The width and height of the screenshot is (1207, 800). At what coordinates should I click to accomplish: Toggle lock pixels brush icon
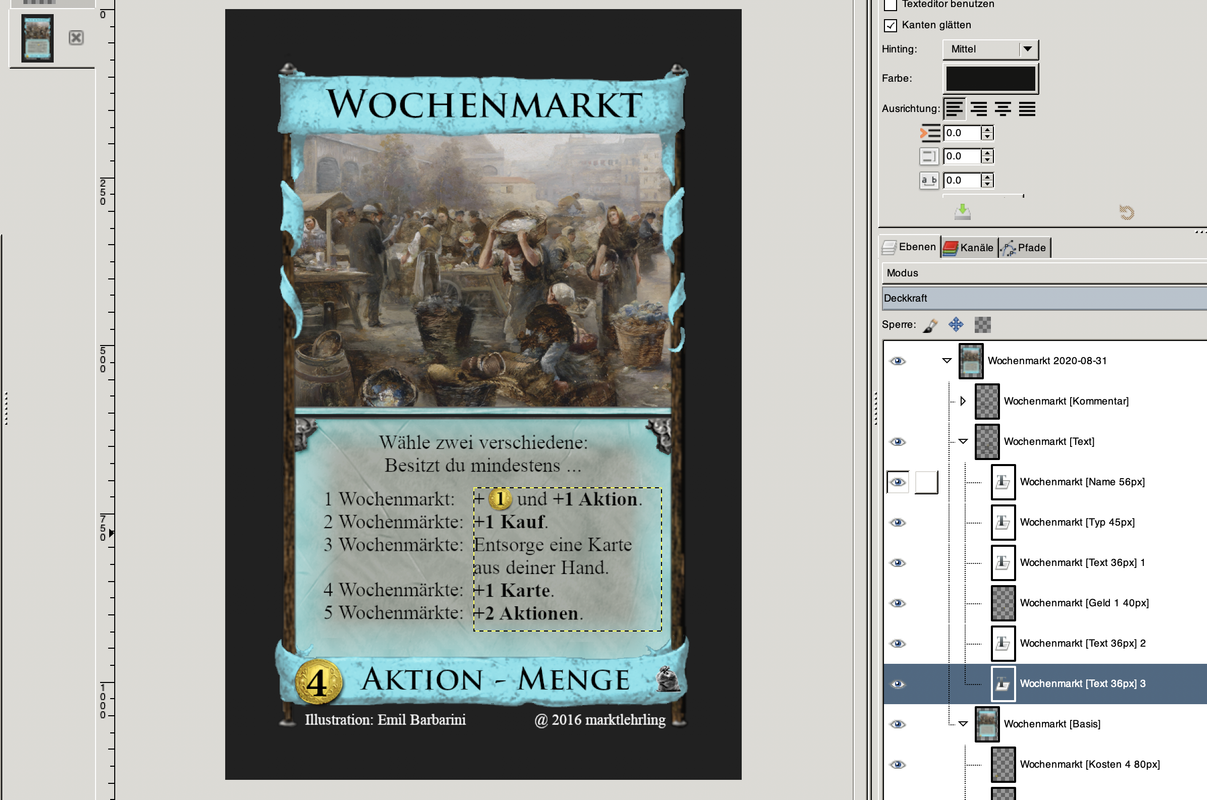930,324
